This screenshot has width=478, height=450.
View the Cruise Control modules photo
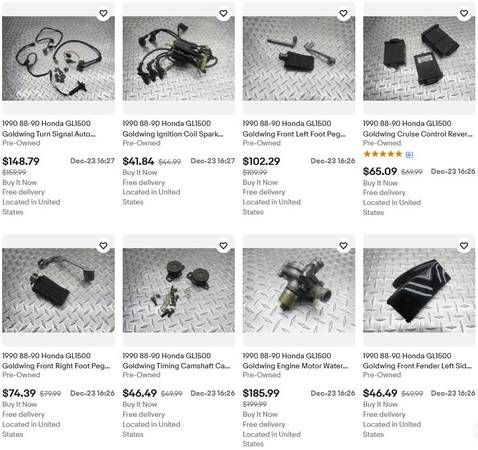pos(419,58)
